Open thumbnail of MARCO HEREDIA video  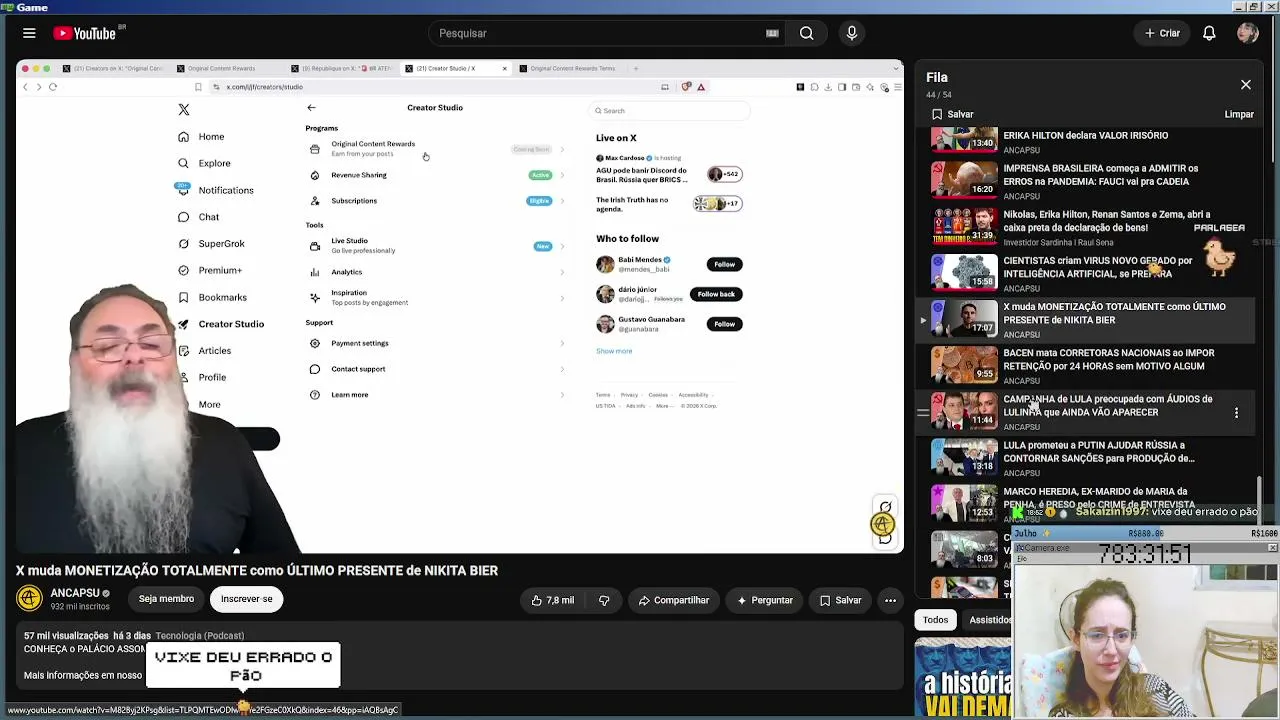[x=964, y=503]
